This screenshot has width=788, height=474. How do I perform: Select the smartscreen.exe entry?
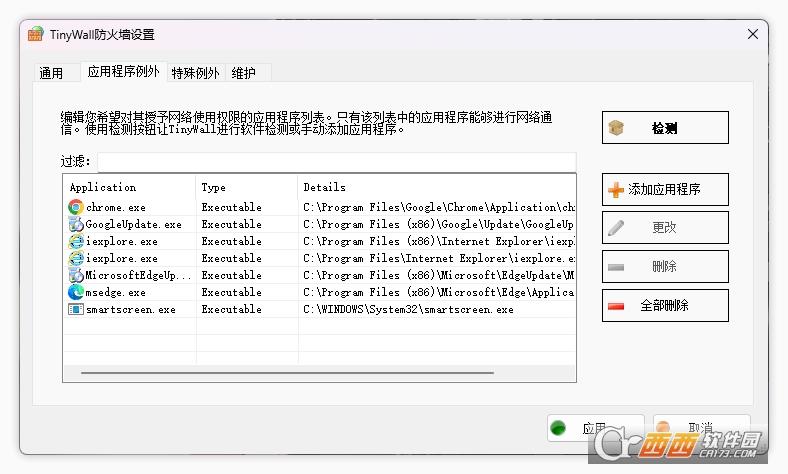pos(131,309)
